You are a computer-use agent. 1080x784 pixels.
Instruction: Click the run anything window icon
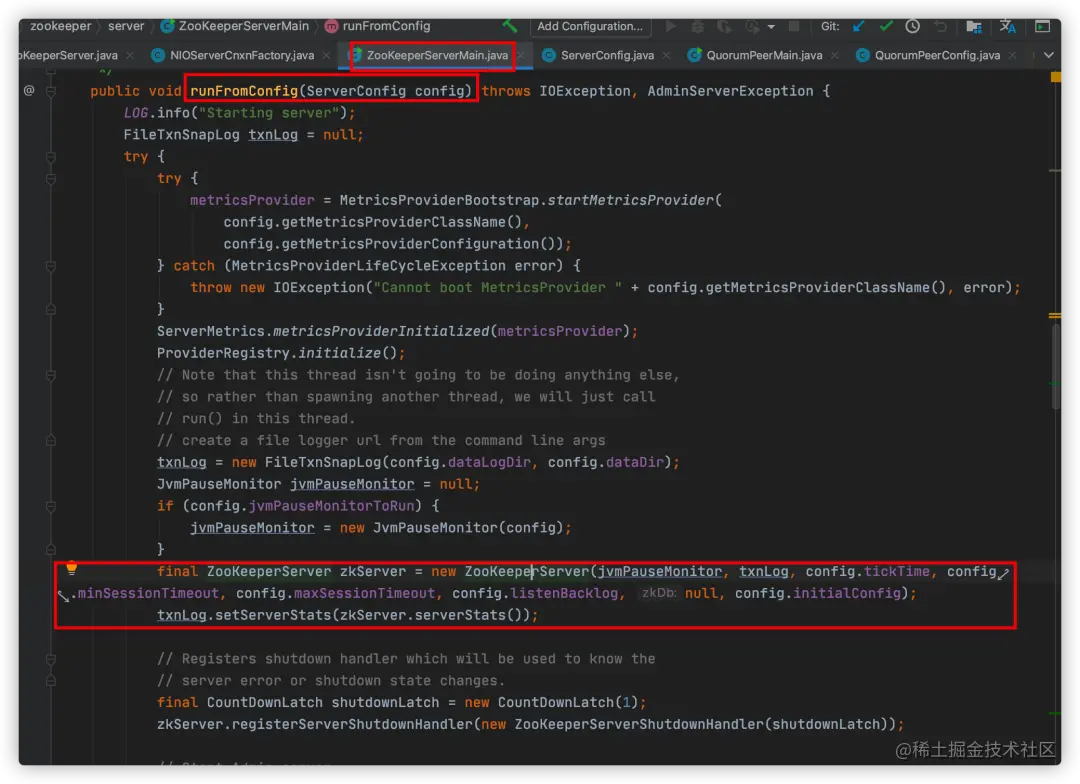tap(1042, 26)
